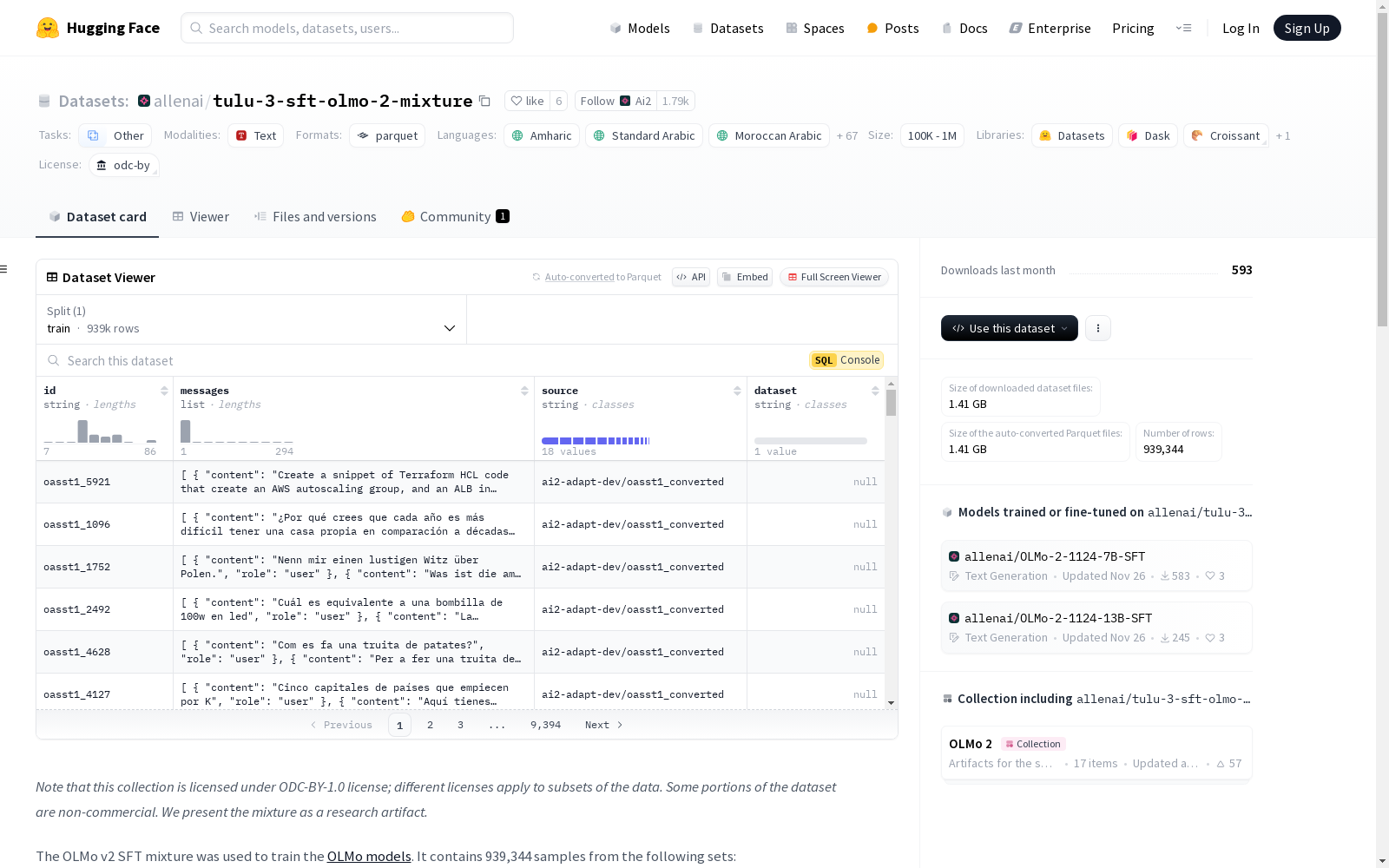Select the Other task tag
This screenshot has width=1389, height=868.
[x=115, y=135]
